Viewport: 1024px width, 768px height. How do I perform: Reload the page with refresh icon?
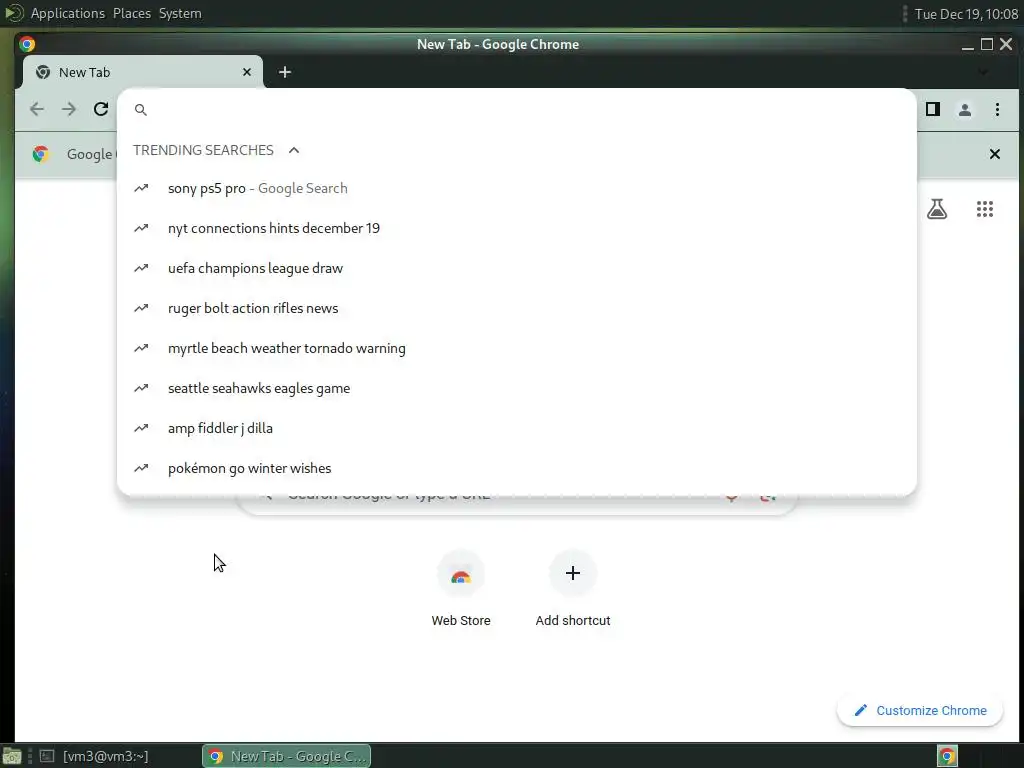click(101, 109)
